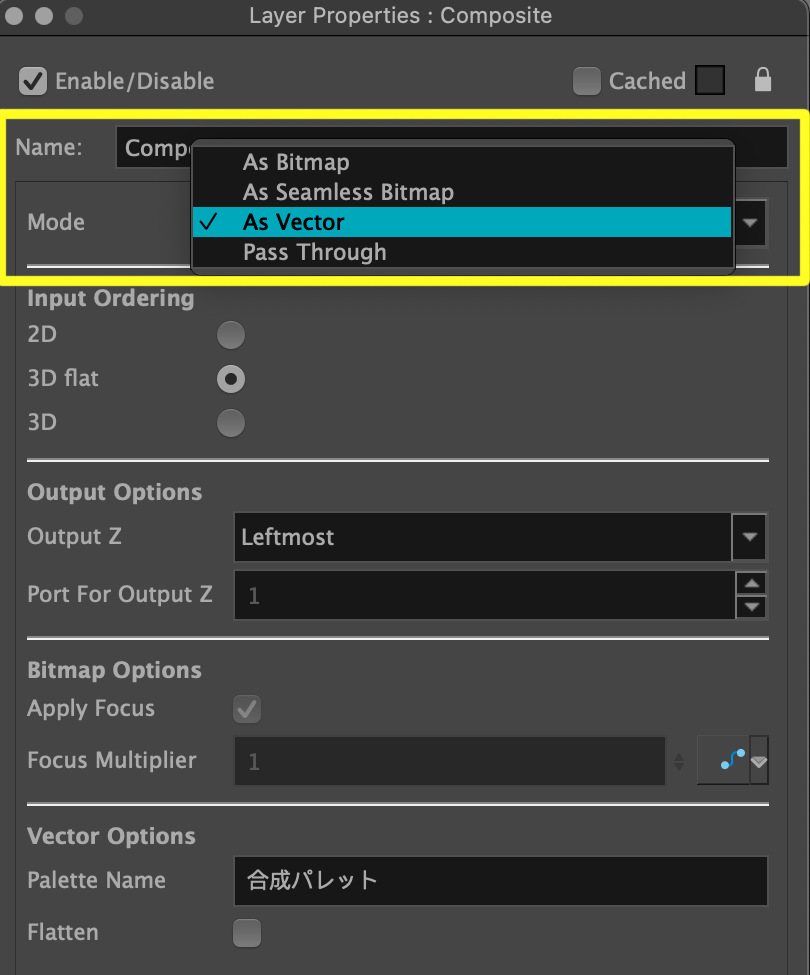Viewport: 810px width, 975px height.
Task: Expand the Focus Multiplier function arrow menu
Action: [x=759, y=761]
